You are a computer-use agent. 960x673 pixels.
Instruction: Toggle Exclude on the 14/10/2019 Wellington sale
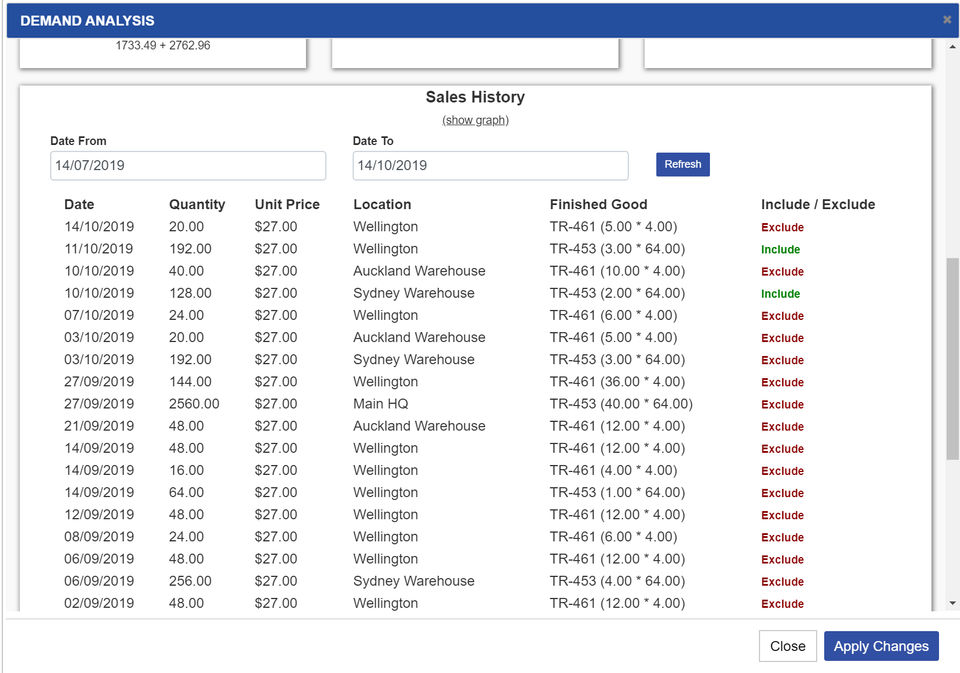[x=782, y=227]
